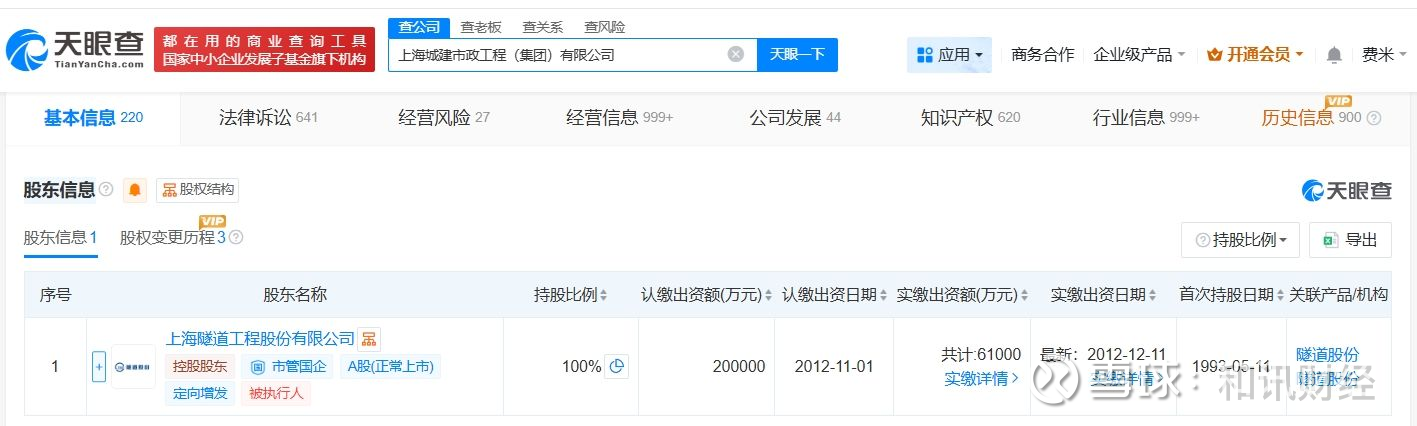The height and width of the screenshot is (426, 1417).
Task: Open the 经营信息 tab
Action: [620, 118]
